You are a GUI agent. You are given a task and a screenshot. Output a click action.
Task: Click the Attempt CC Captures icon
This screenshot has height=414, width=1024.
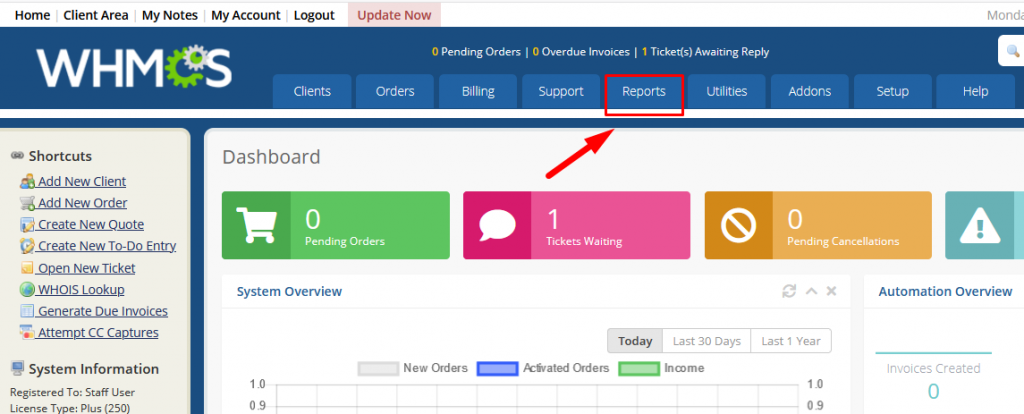(x=27, y=332)
